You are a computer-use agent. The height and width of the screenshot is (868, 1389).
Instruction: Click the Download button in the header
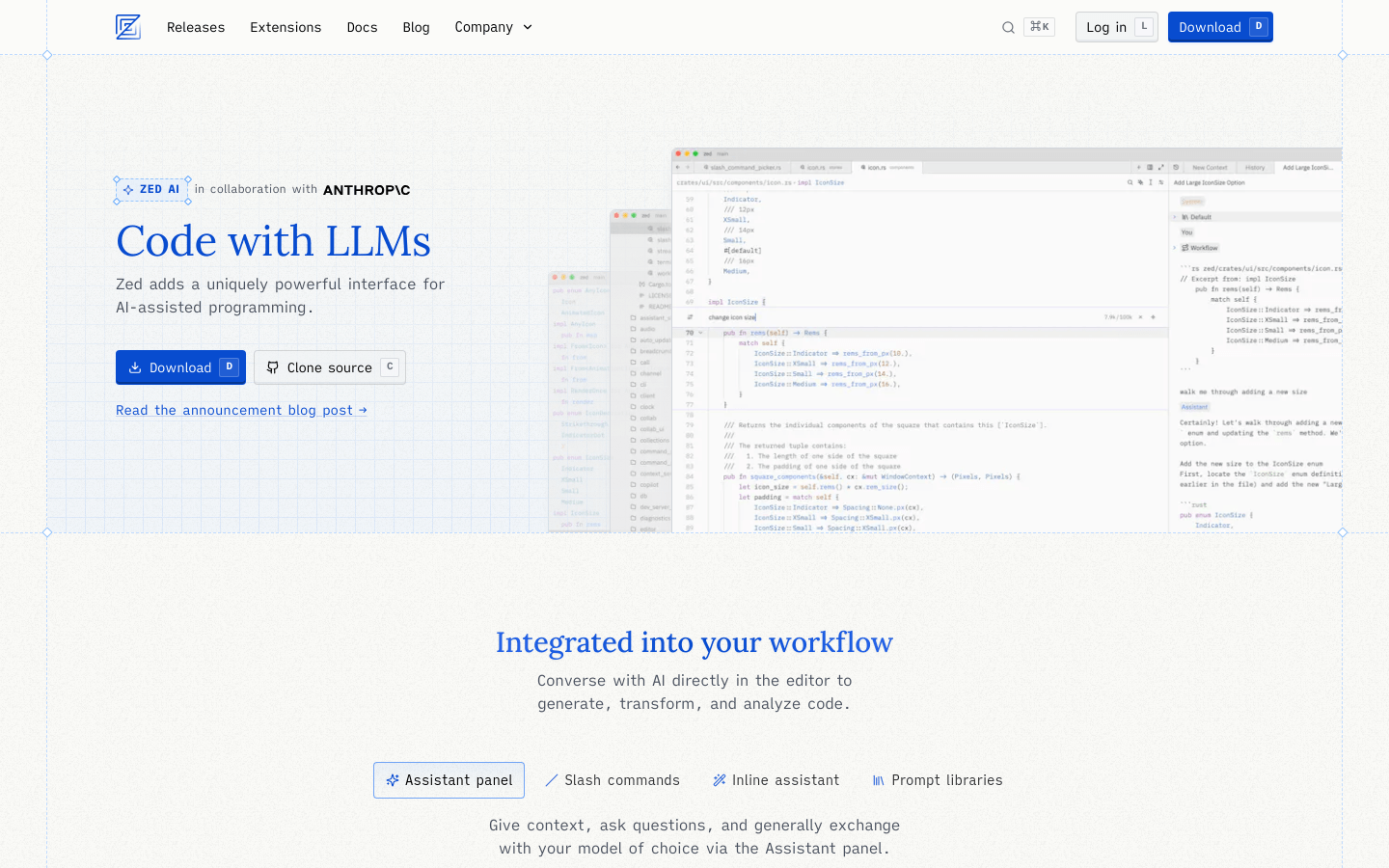1220,27
